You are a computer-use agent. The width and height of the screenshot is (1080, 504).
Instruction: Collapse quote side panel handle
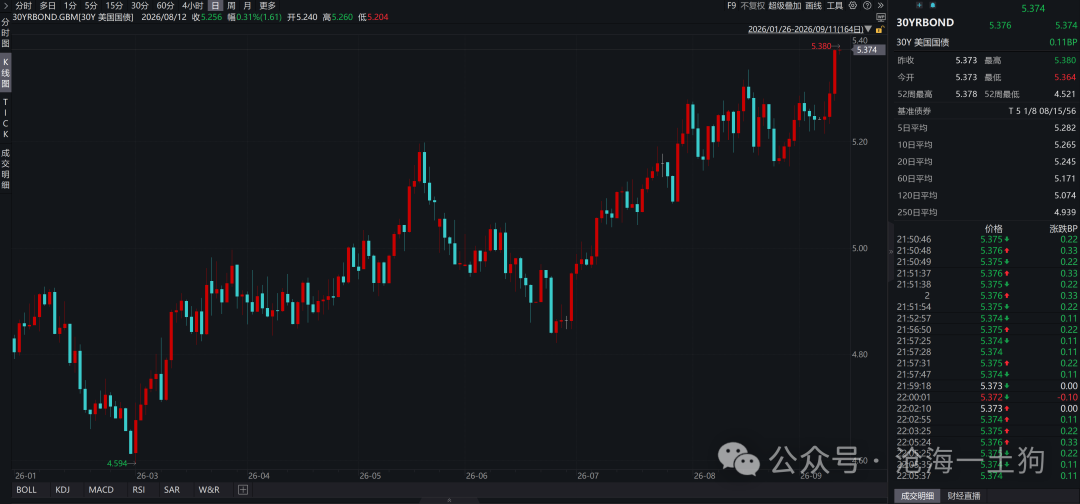pyautogui.click(x=889, y=252)
